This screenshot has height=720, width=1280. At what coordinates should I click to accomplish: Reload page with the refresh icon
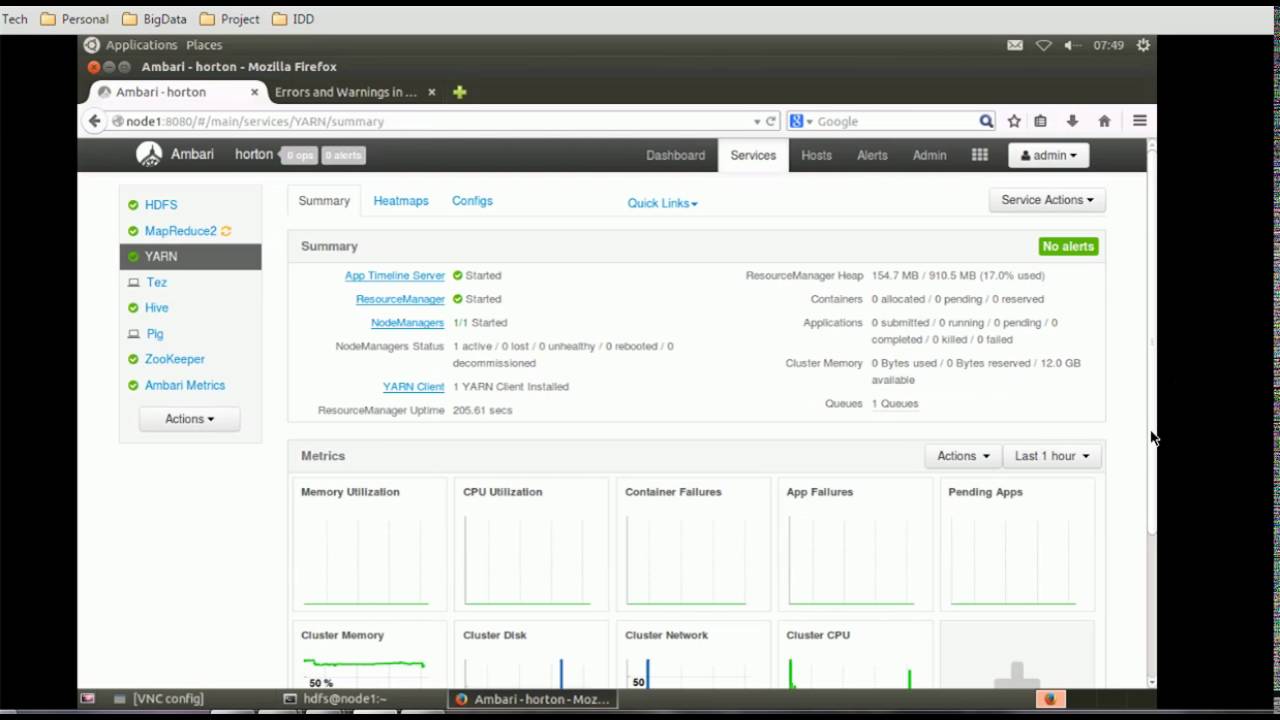coord(771,121)
